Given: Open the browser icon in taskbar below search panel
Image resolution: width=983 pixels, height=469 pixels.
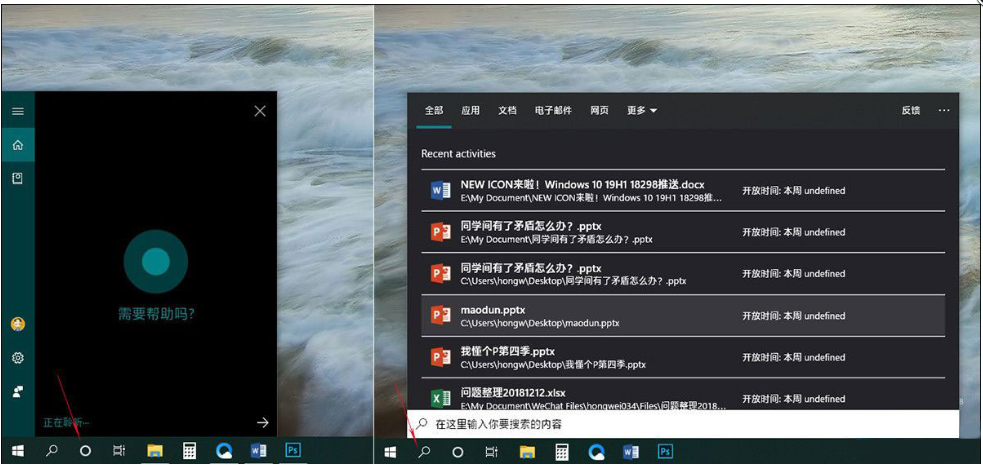Looking at the screenshot, I should click(596, 451).
